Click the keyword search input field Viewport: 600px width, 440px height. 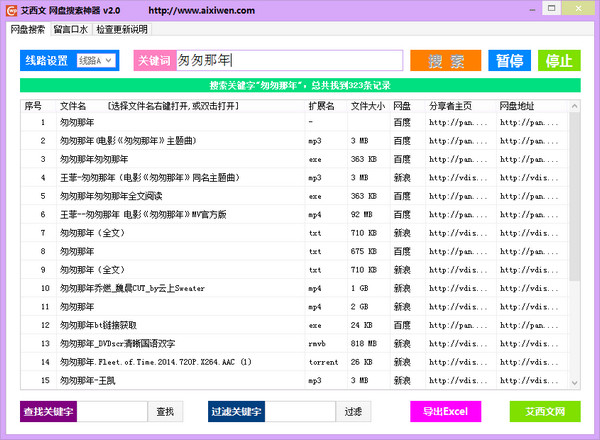[290, 61]
